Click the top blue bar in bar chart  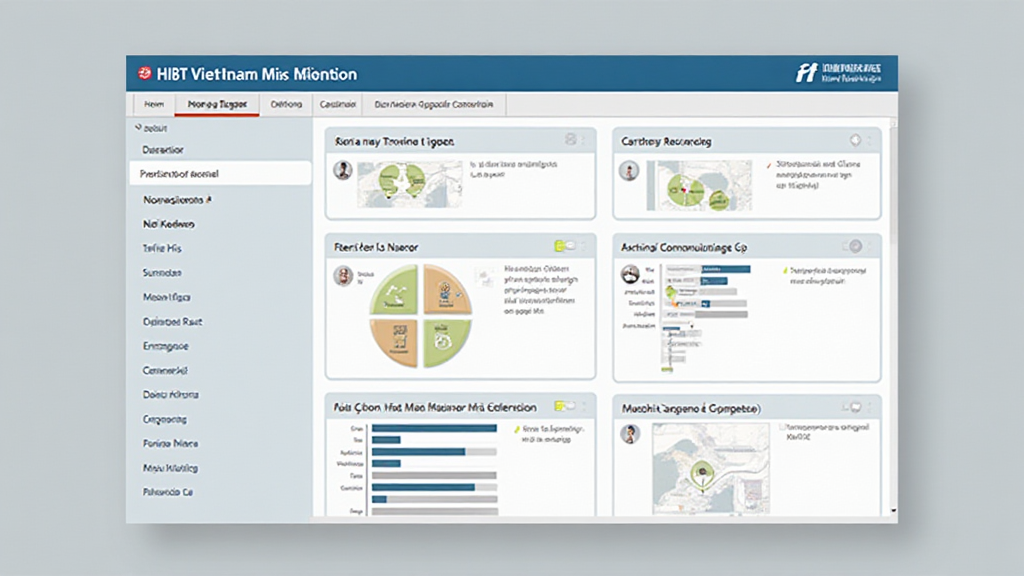coord(434,428)
